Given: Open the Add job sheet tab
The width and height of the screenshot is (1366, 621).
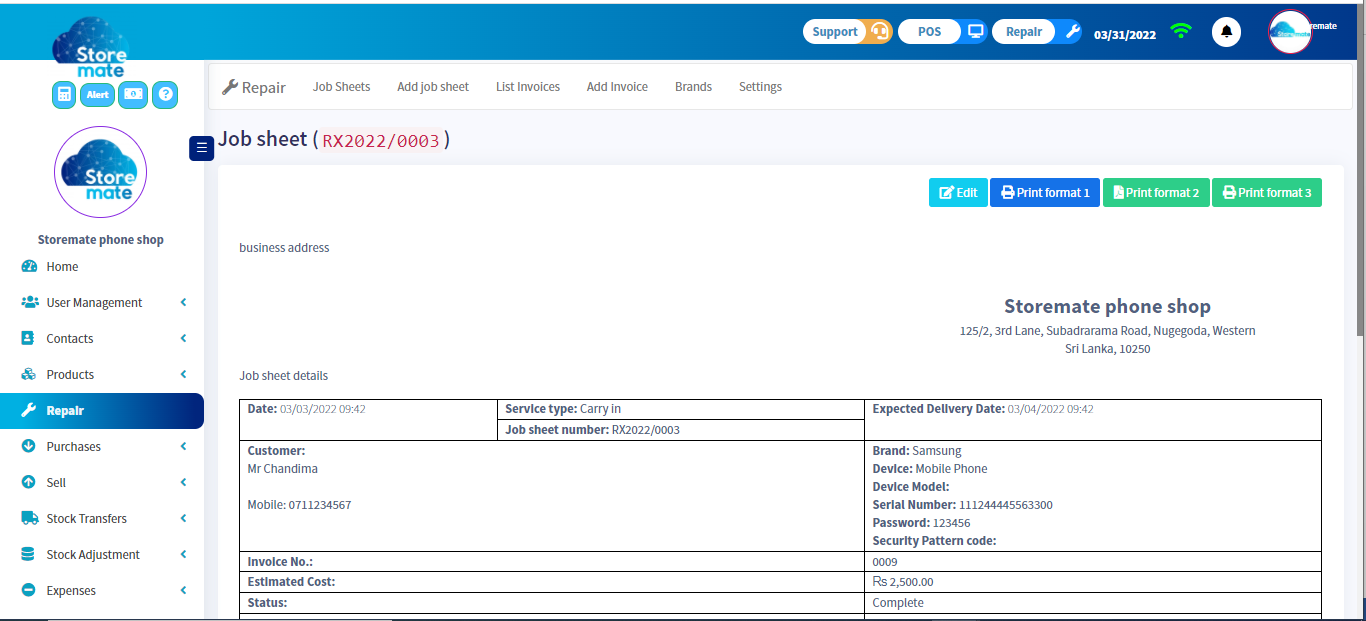Looking at the screenshot, I should [433, 87].
